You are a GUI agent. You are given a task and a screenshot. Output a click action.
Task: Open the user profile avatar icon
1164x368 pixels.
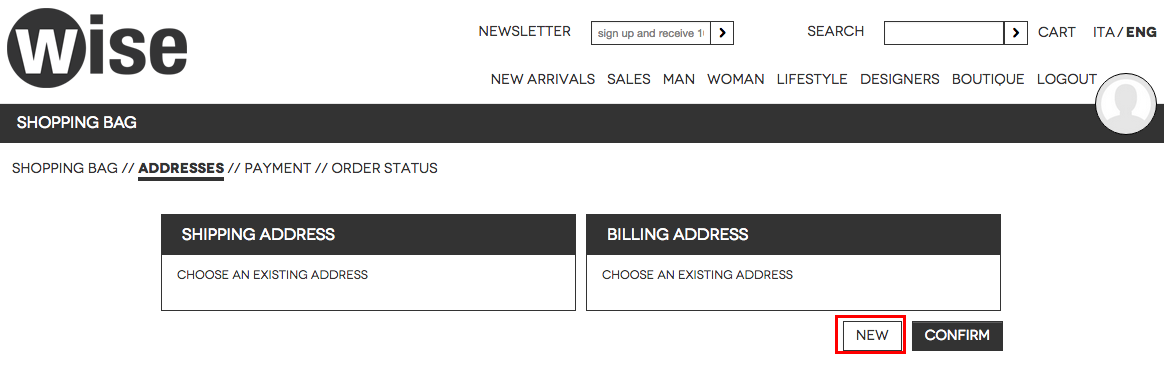[x=1126, y=104]
